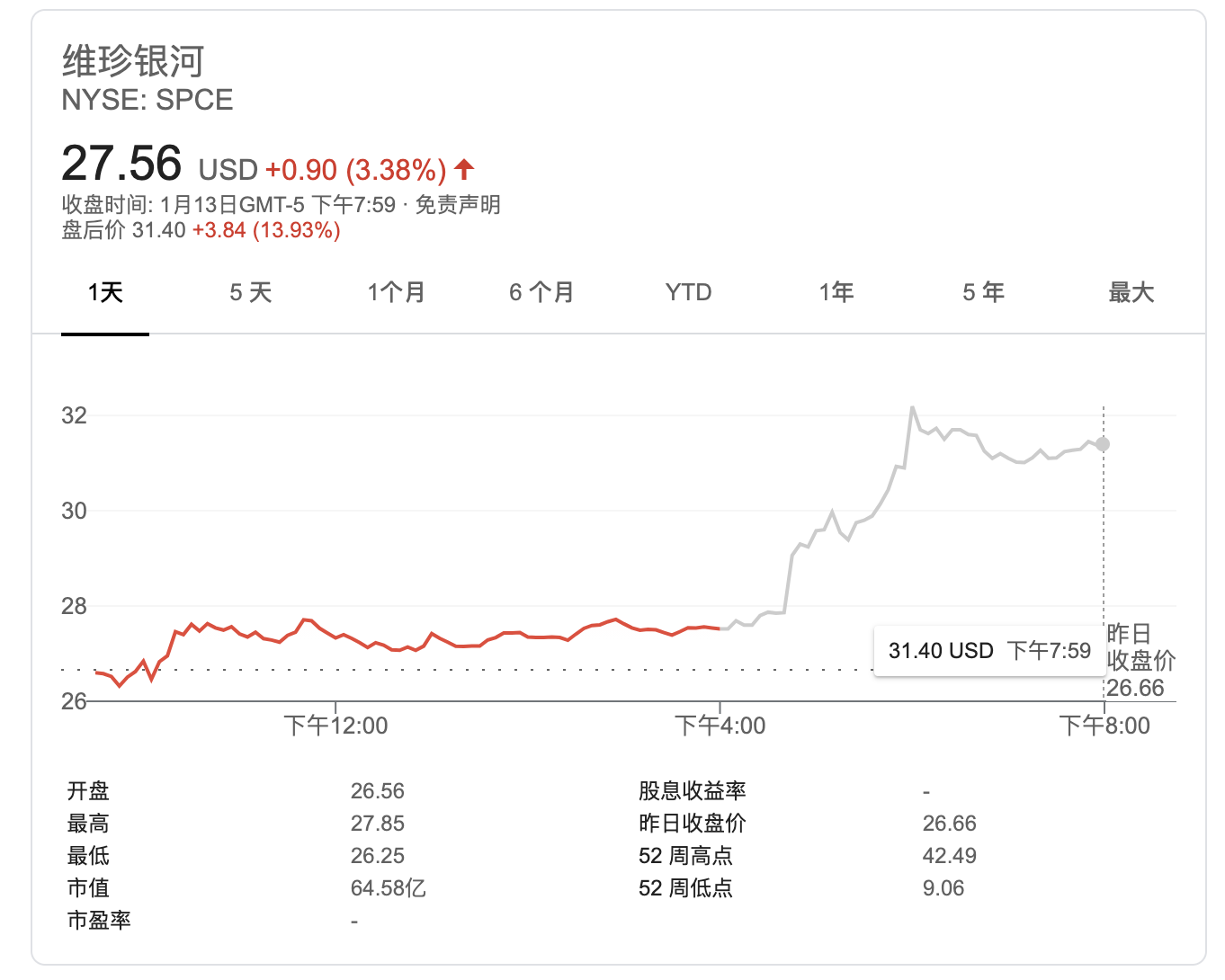
Task: Click the 盘后价 after-hours price line
Action: [201, 230]
